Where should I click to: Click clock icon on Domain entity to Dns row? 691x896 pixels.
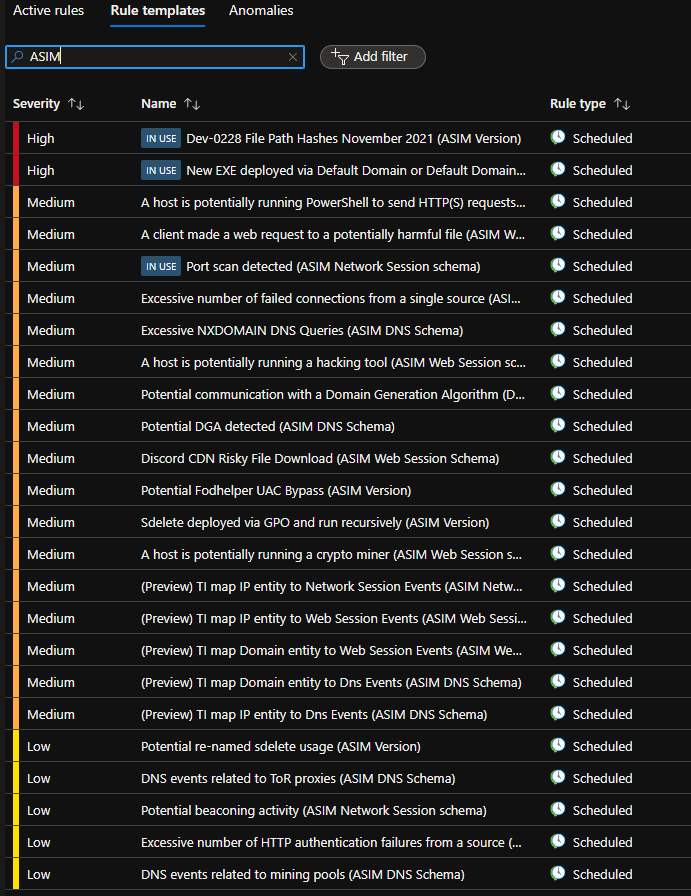tap(558, 681)
